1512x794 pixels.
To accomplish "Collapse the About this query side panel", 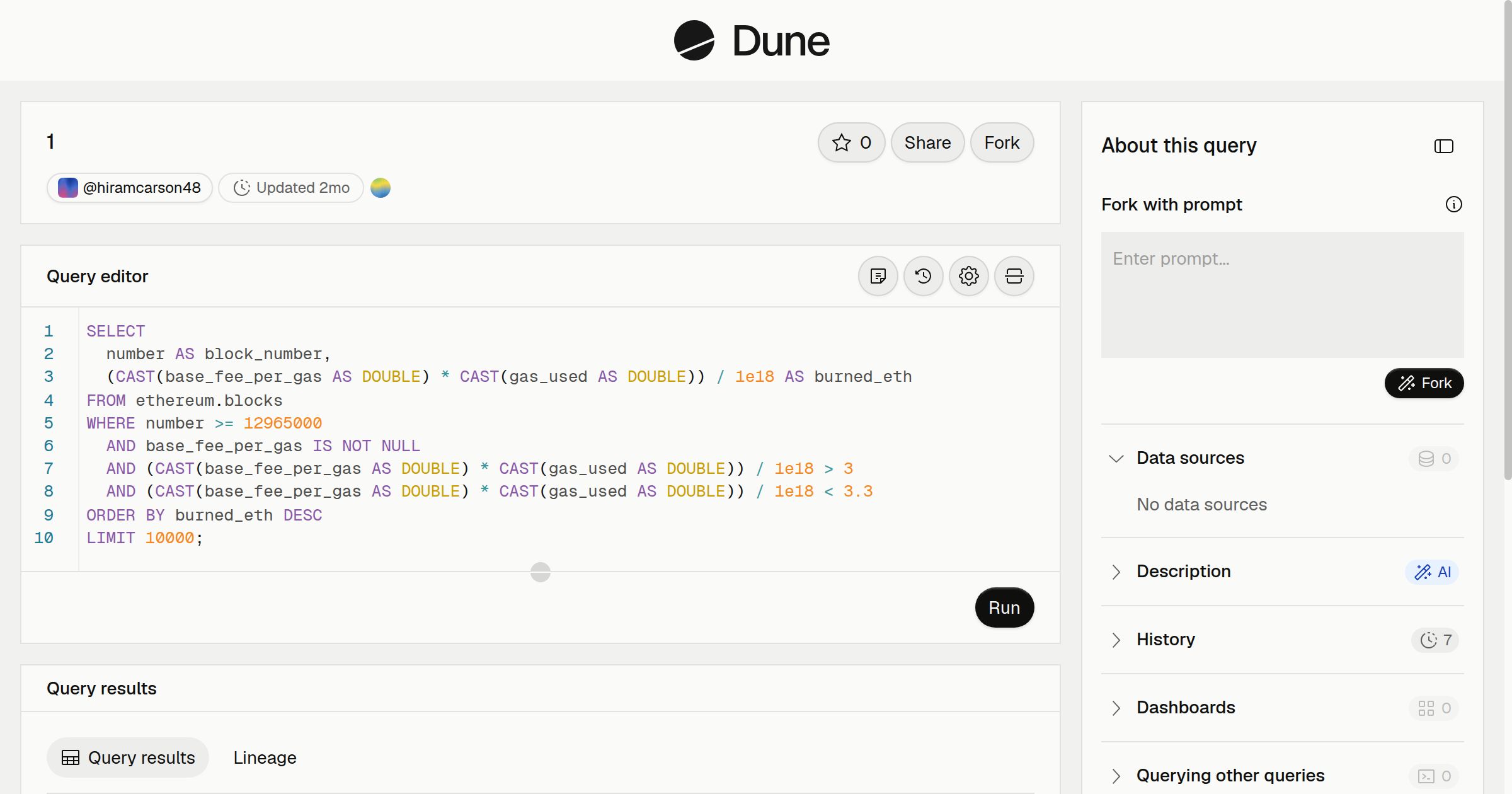I will (x=1443, y=146).
